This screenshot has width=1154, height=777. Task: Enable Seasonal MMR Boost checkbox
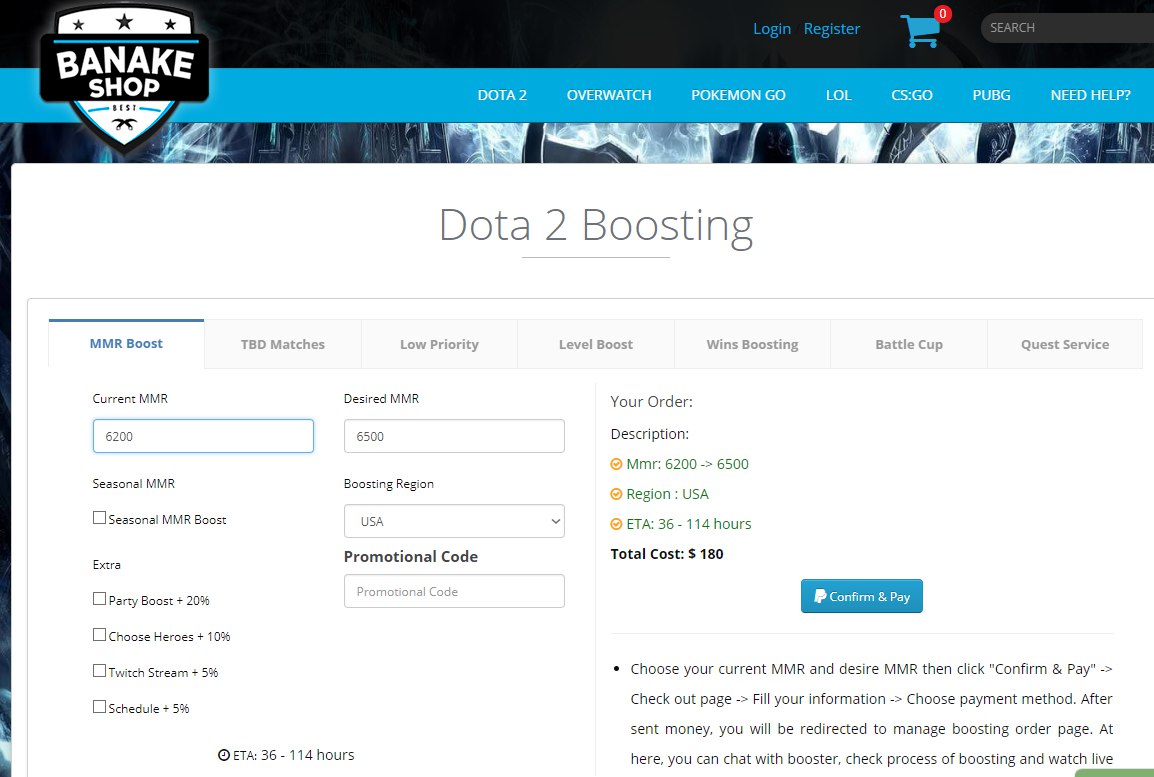pyautogui.click(x=99, y=518)
